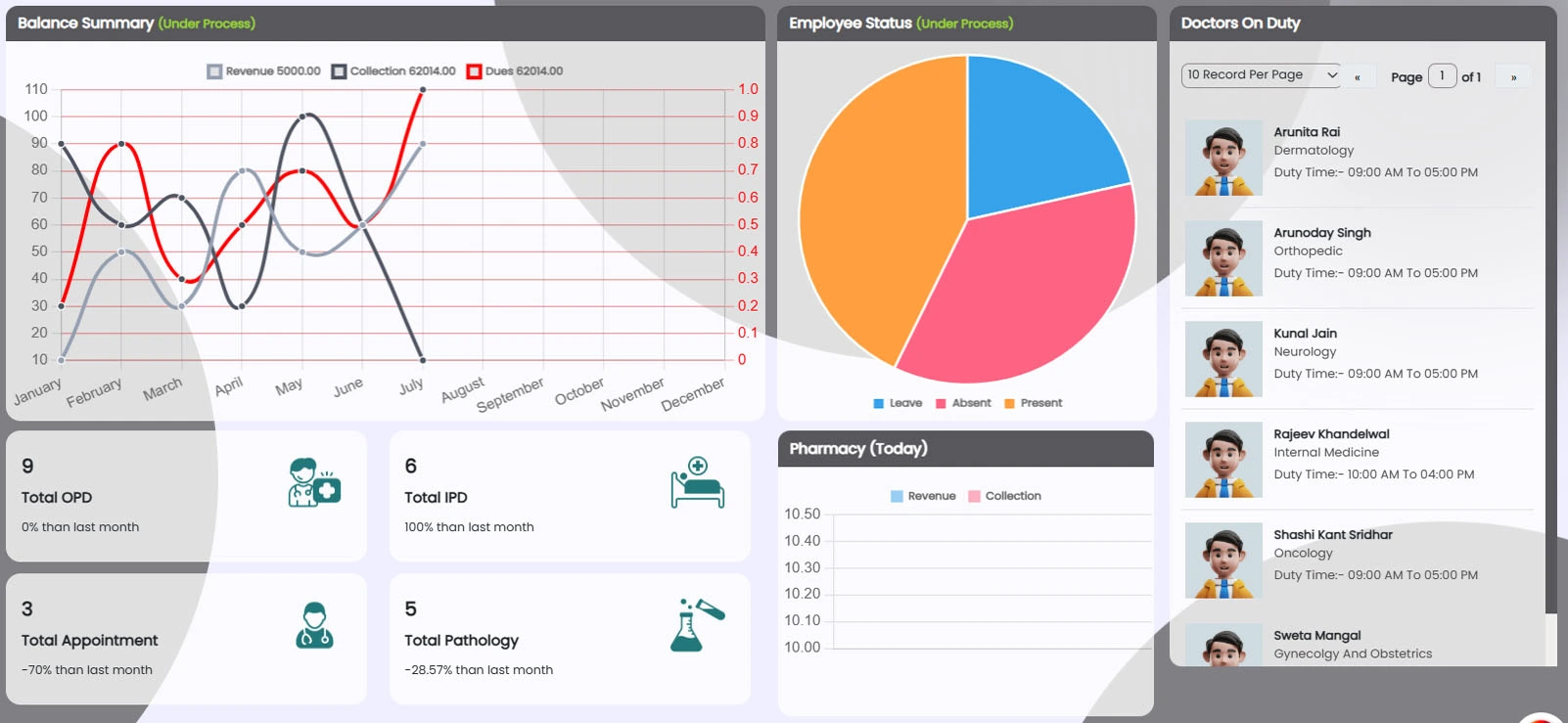The height and width of the screenshot is (723, 1568).
Task: Go to previous page of doctors
Action: click(x=1357, y=77)
